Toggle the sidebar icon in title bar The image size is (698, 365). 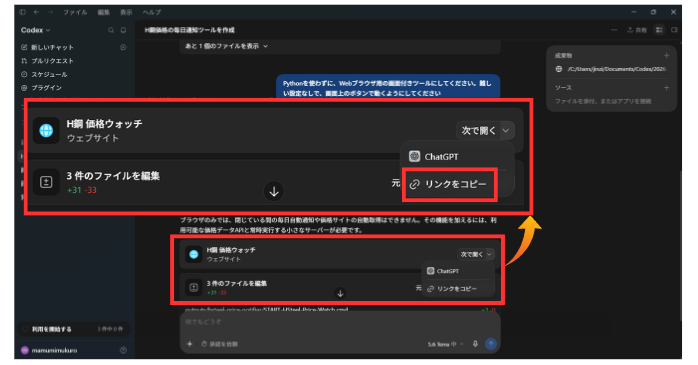(x=23, y=12)
